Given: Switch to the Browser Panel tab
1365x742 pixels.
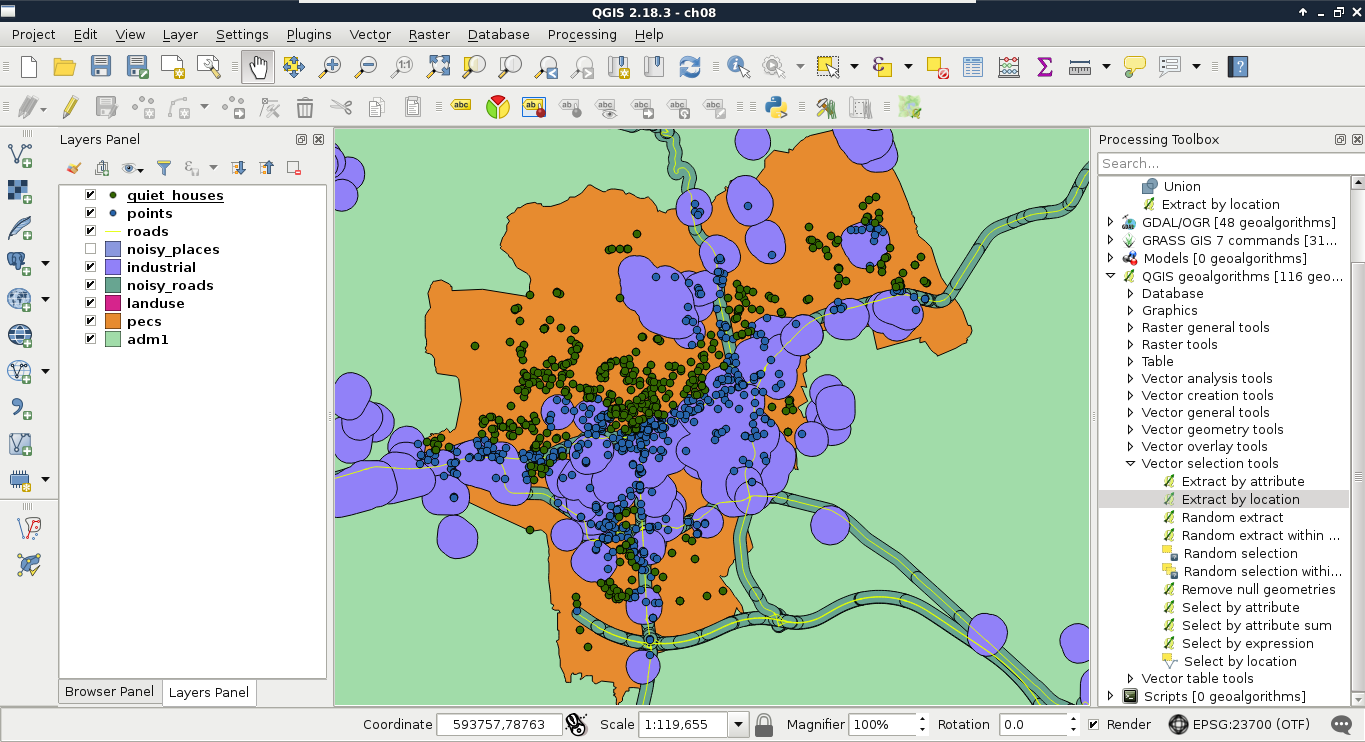Looking at the screenshot, I should [x=109, y=691].
